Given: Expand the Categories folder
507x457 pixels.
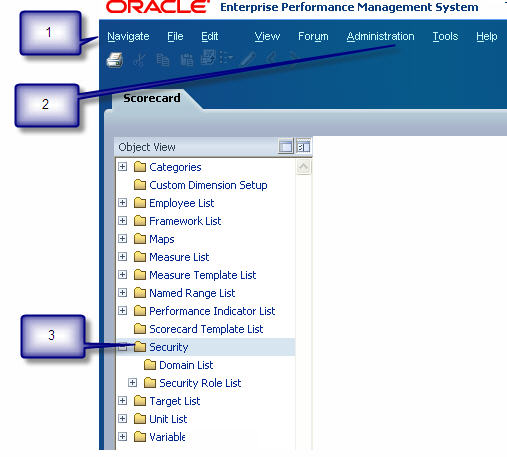Looking at the screenshot, I should coord(123,166).
